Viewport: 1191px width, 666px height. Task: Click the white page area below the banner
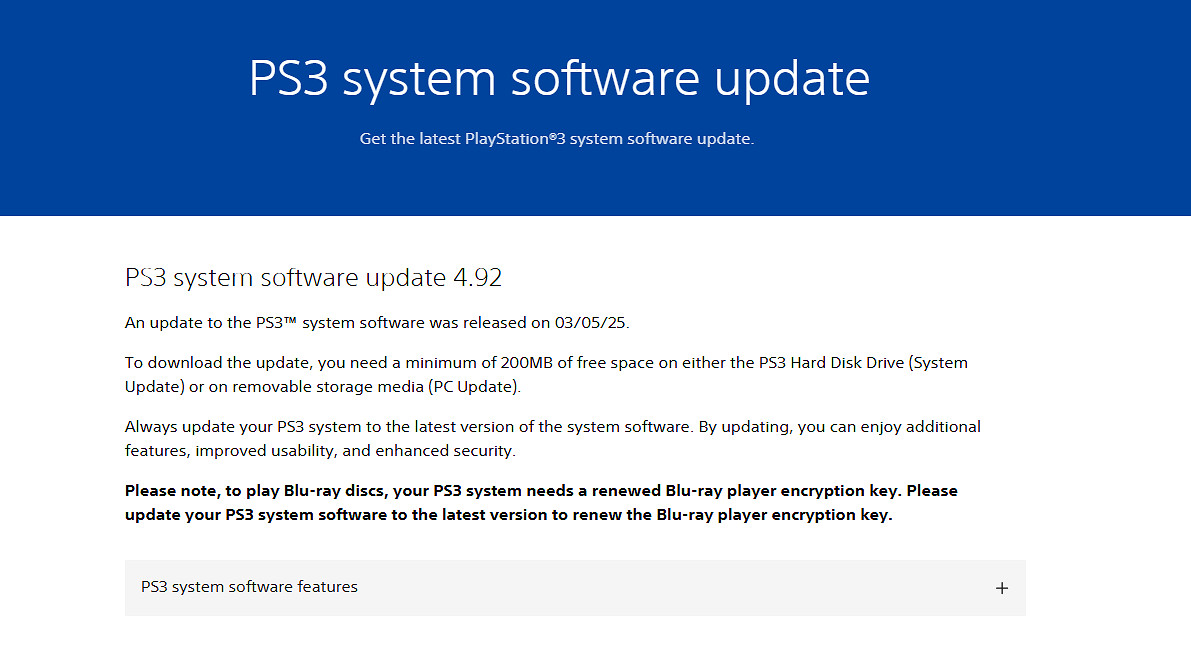595,640
